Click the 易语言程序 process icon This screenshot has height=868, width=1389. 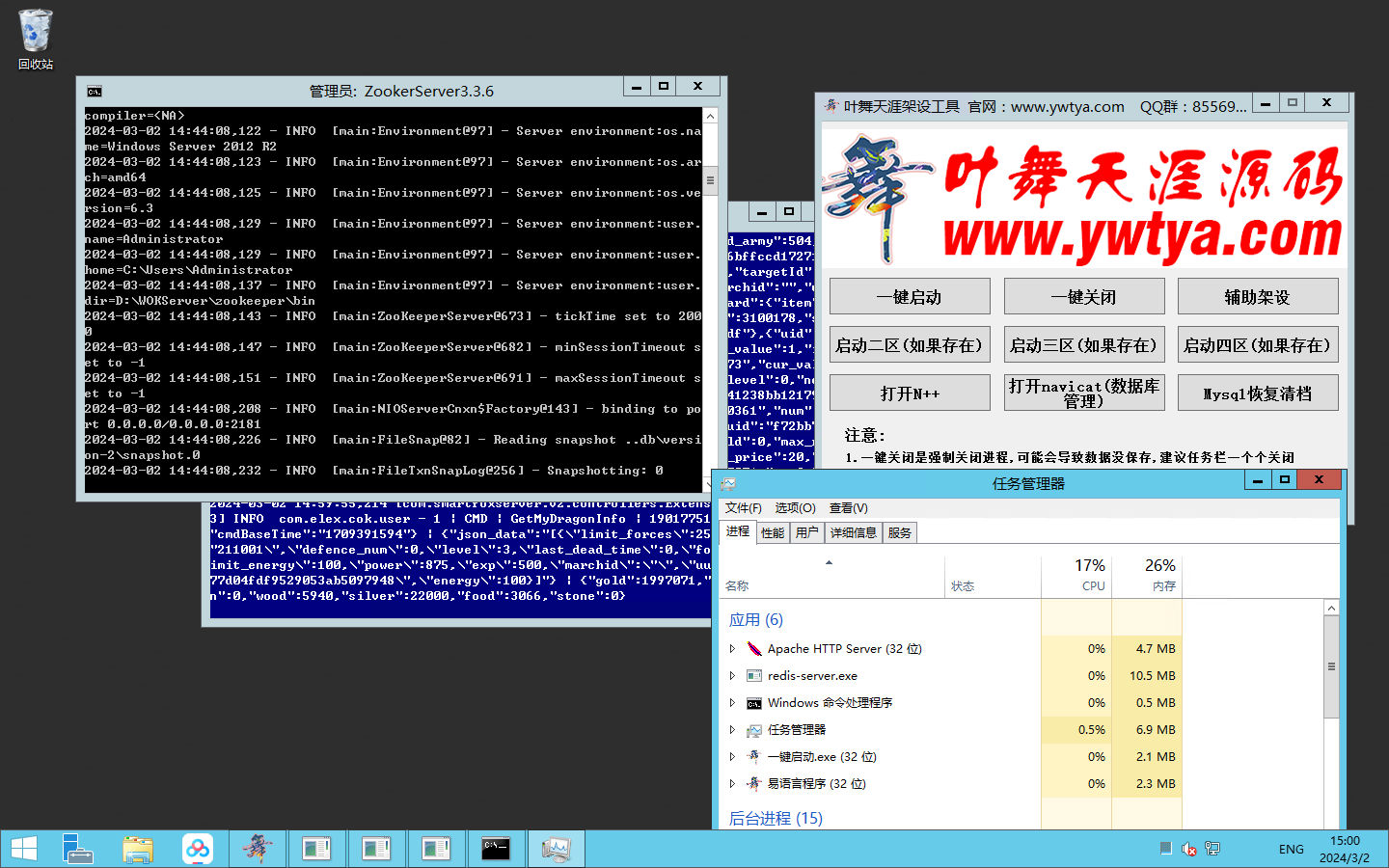pyautogui.click(x=754, y=784)
